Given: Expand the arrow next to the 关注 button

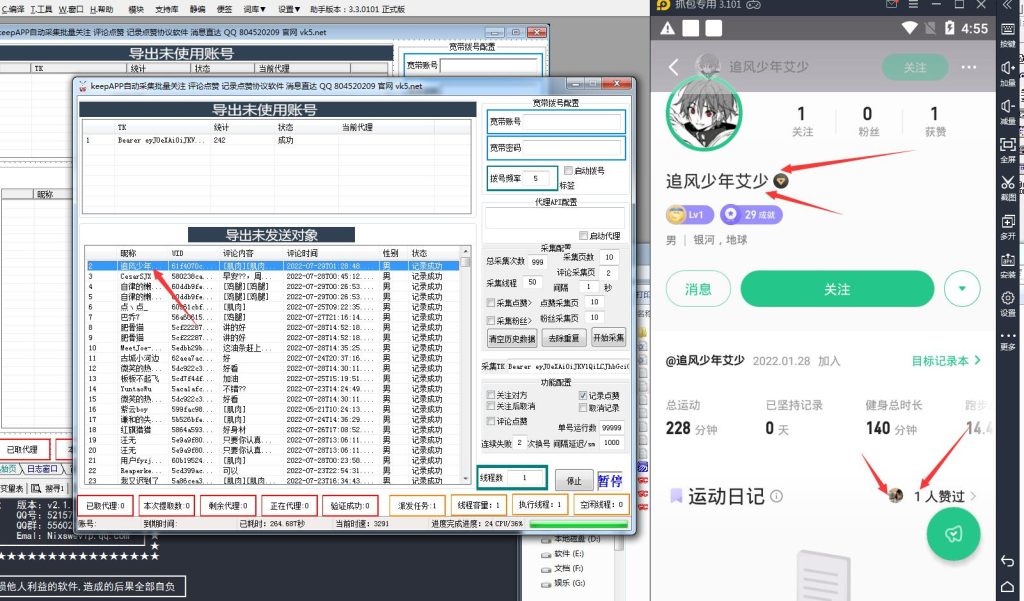Looking at the screenshot, I should (962, 289).
